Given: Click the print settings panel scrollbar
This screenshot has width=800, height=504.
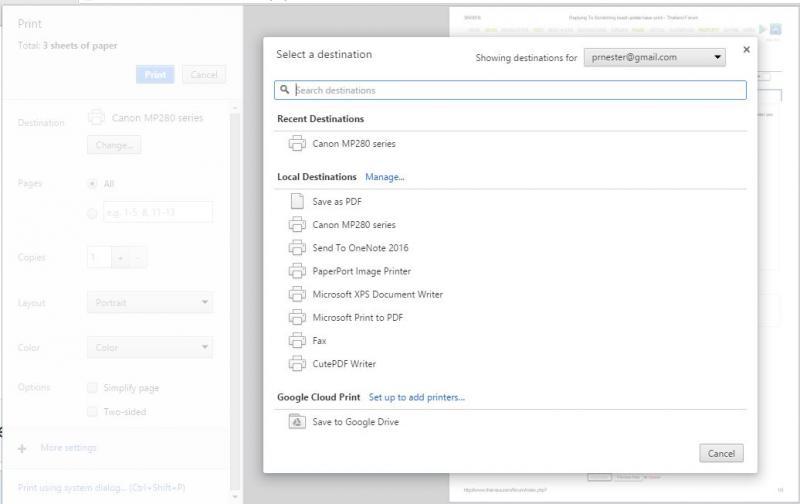Looking at the screenshot, I should [x=235, y=301].
